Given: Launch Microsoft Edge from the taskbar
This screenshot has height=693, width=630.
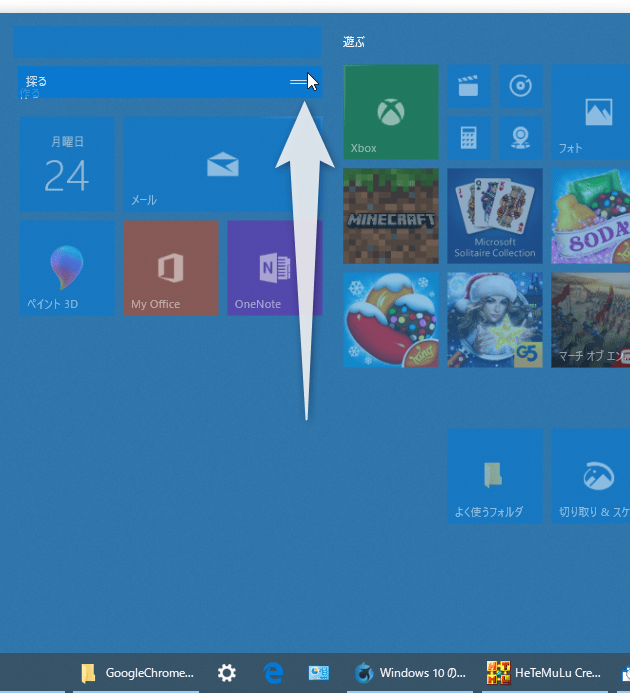Looking at the screenshot, I should point(273,673).
